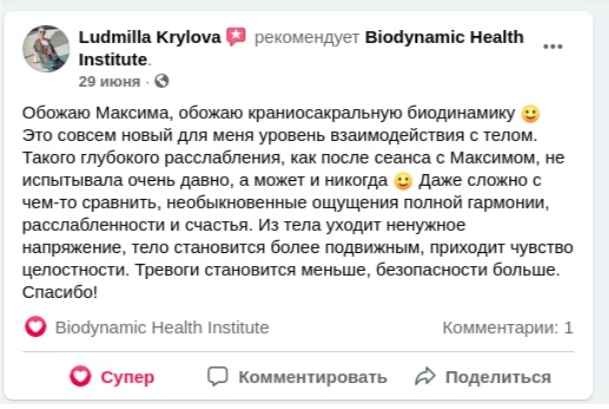Image resolution: width=609 pixels, height=409 pixels.
Task: Click the 29 июня post date
Action: click(x=109, y=82)
